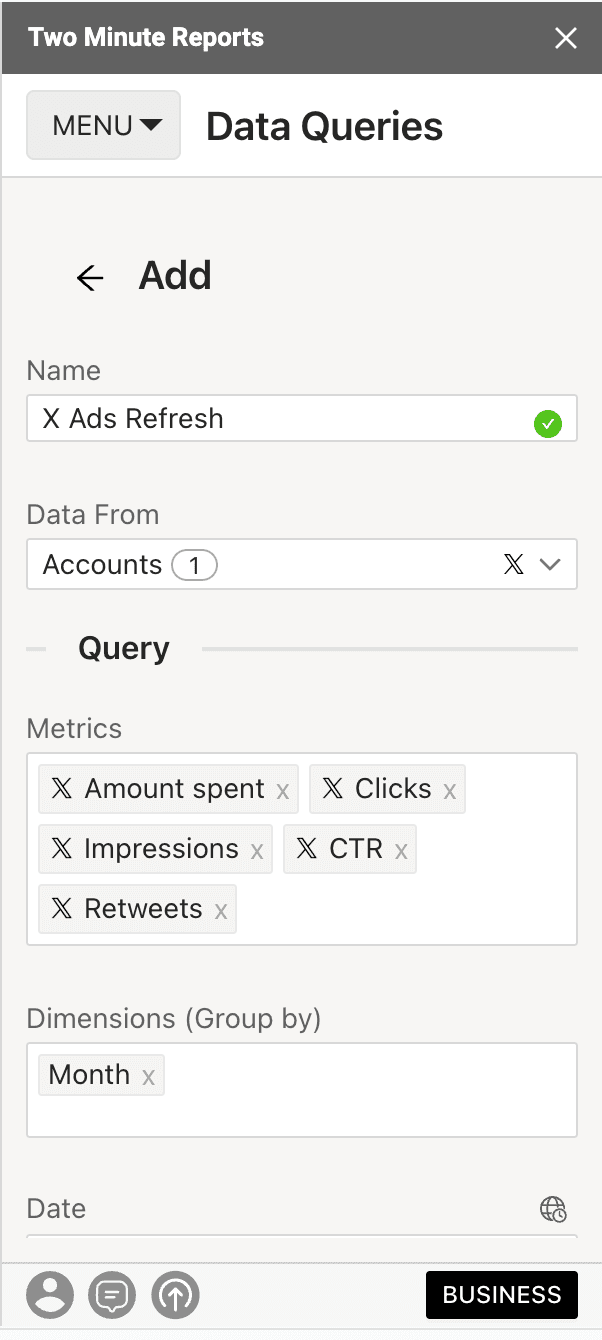Open the chat feedback icon

pos(112,1296)
